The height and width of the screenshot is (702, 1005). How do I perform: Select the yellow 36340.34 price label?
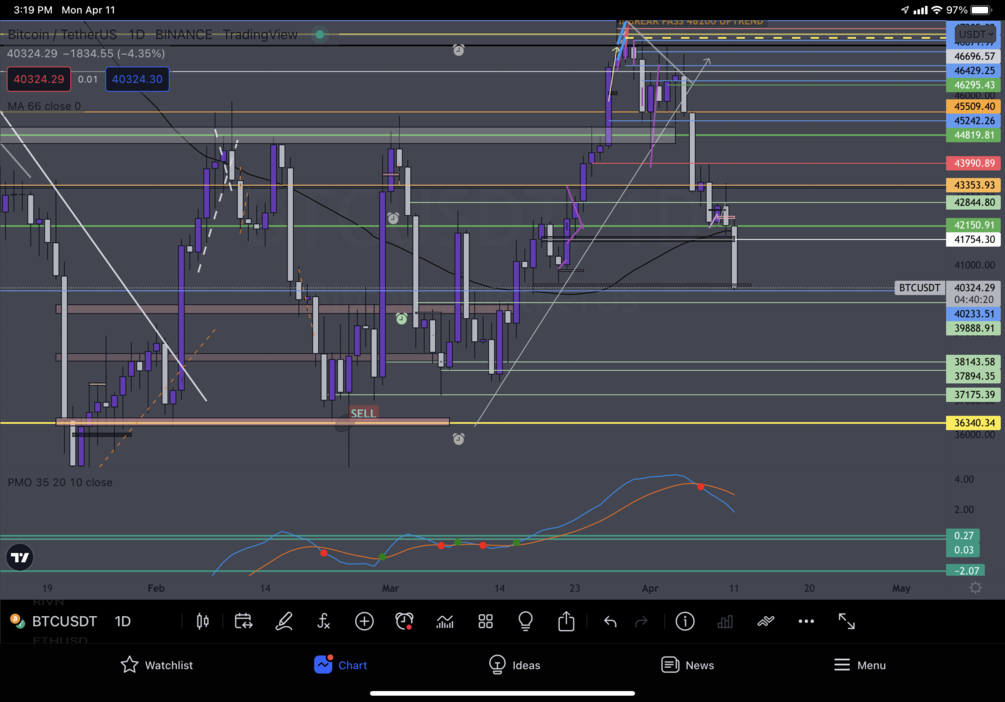[974, 422]
